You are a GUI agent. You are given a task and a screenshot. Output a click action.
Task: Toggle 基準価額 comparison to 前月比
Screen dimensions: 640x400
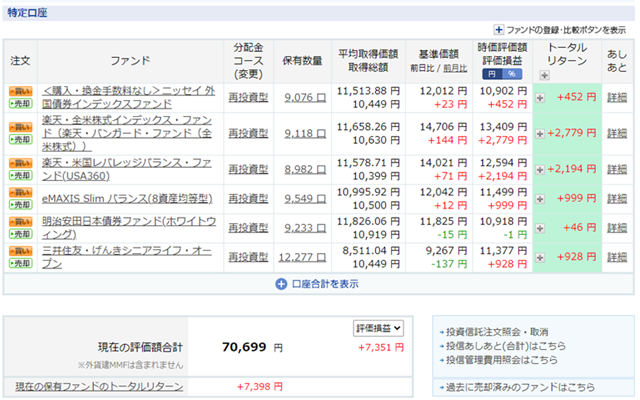click(x=455, y=68)
